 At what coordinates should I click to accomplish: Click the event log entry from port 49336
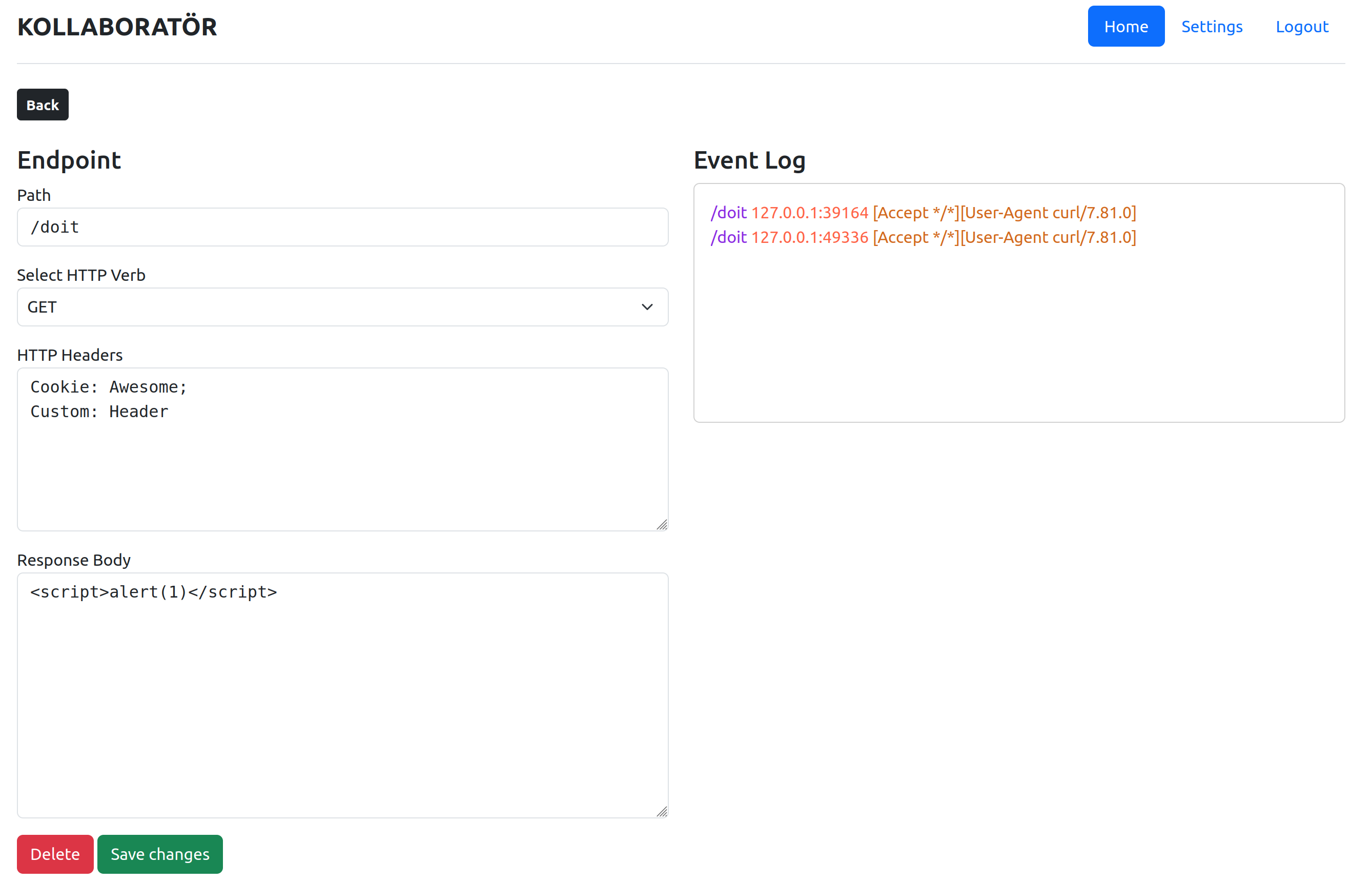pyautogui.click(x=922, y=237)
